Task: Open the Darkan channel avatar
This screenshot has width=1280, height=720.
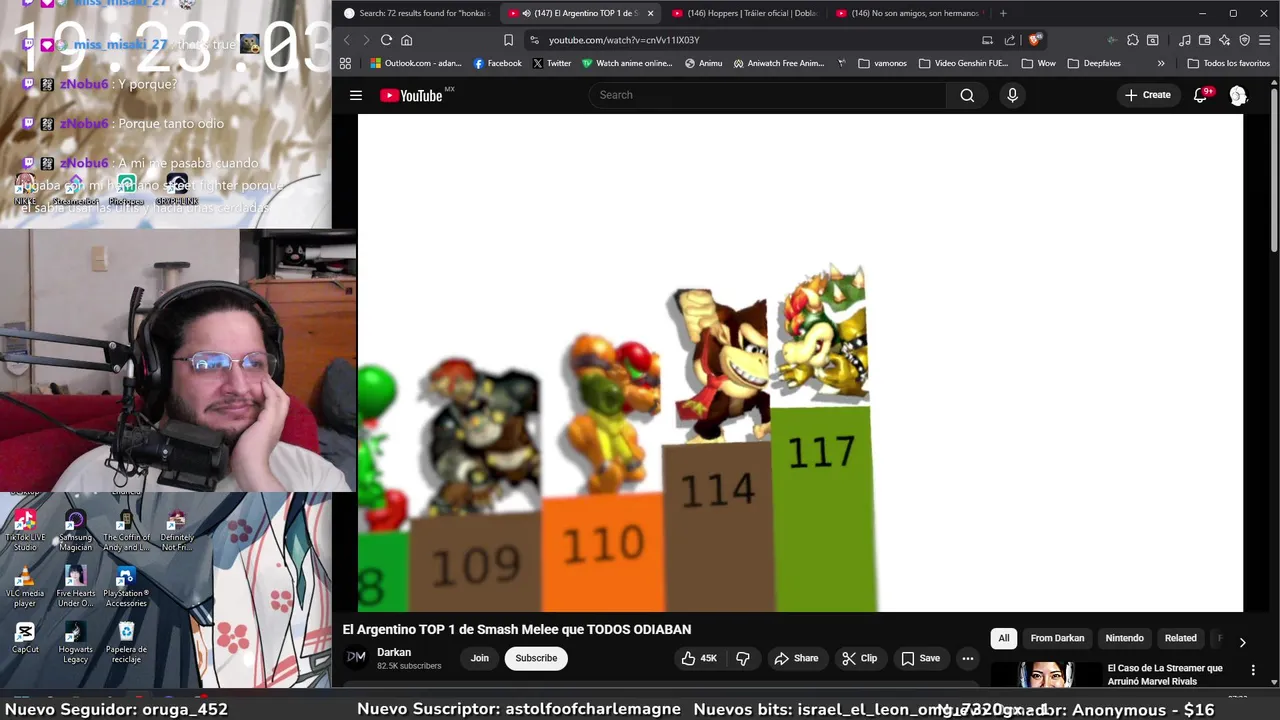Action: click(x=356, y=657)
